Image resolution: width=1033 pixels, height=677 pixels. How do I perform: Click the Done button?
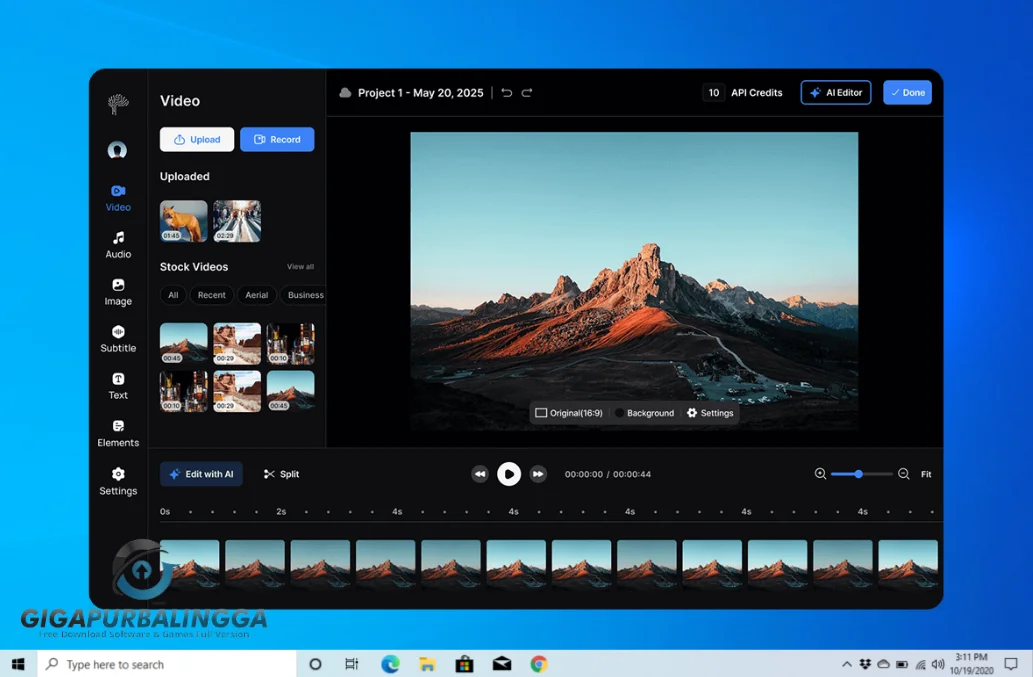click(x=907, y=92)
